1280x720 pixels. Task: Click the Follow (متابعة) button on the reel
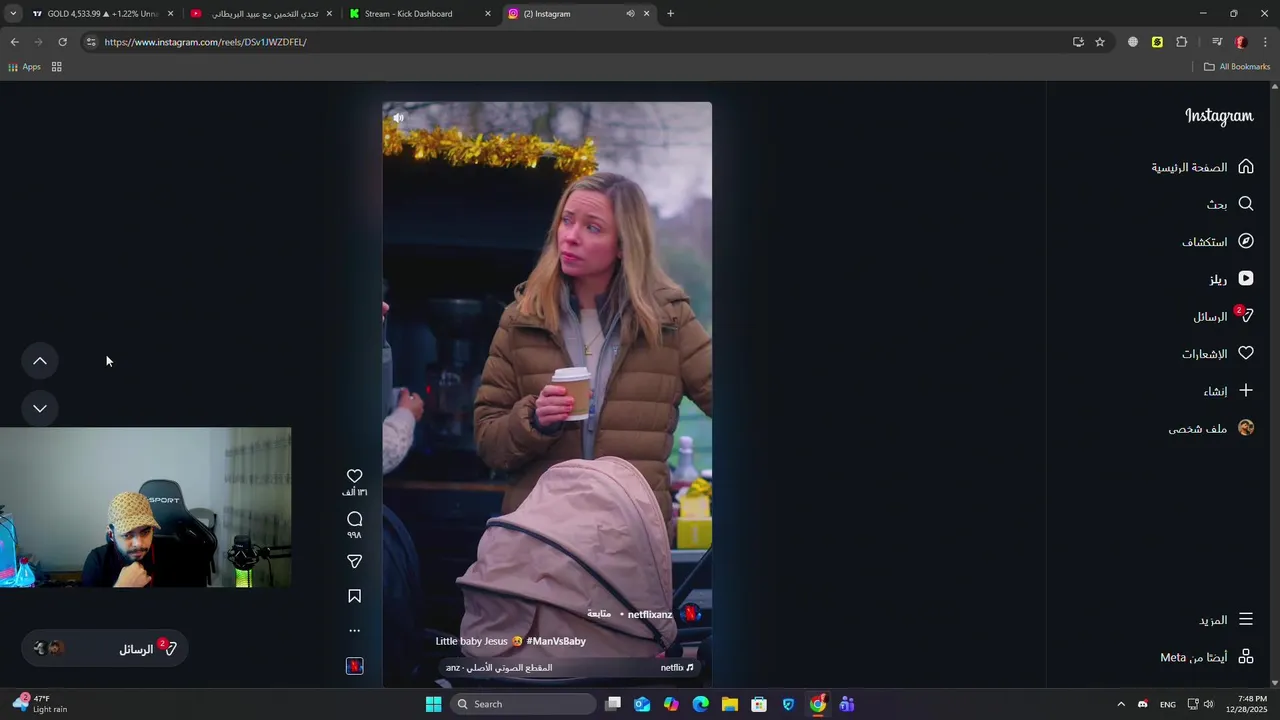coord(599,614)
